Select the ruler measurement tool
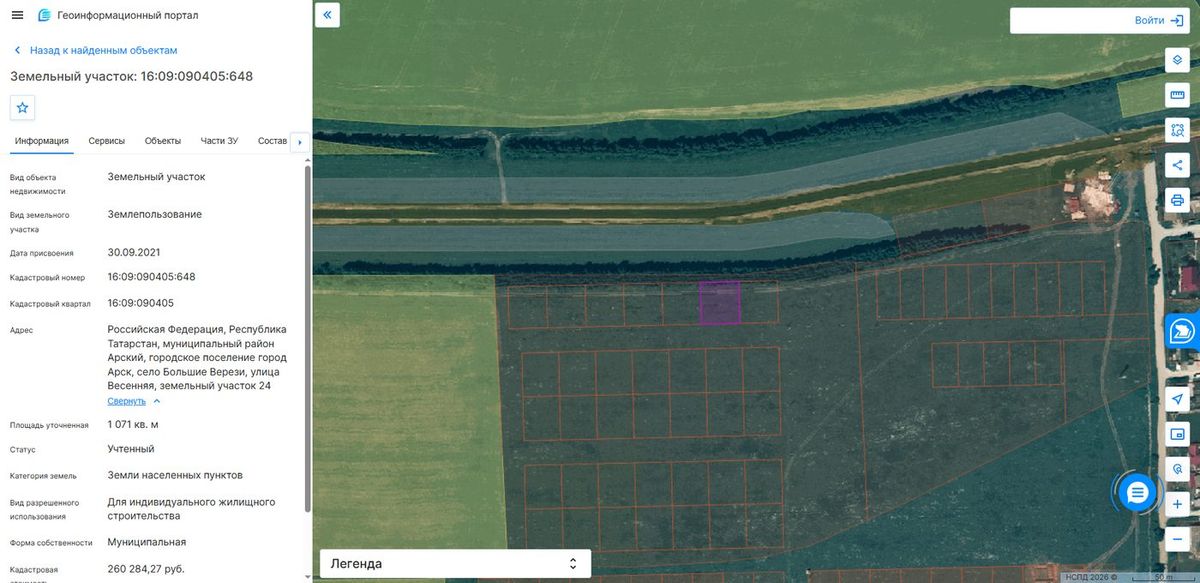Viewport: 1200px width, 583px height. tap(1177, 95)
